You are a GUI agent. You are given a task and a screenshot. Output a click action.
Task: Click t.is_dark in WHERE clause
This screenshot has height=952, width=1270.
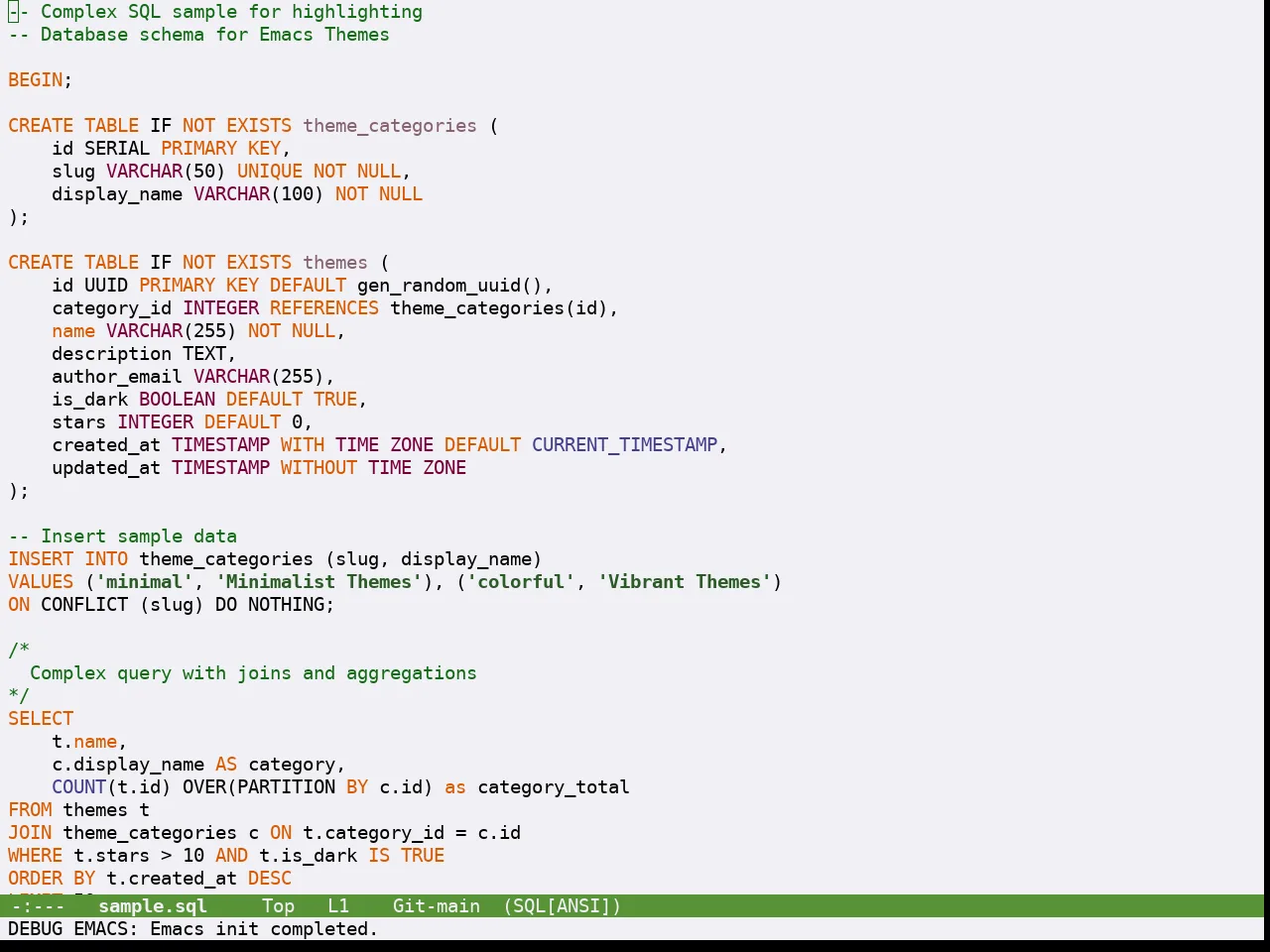(308, 856)
